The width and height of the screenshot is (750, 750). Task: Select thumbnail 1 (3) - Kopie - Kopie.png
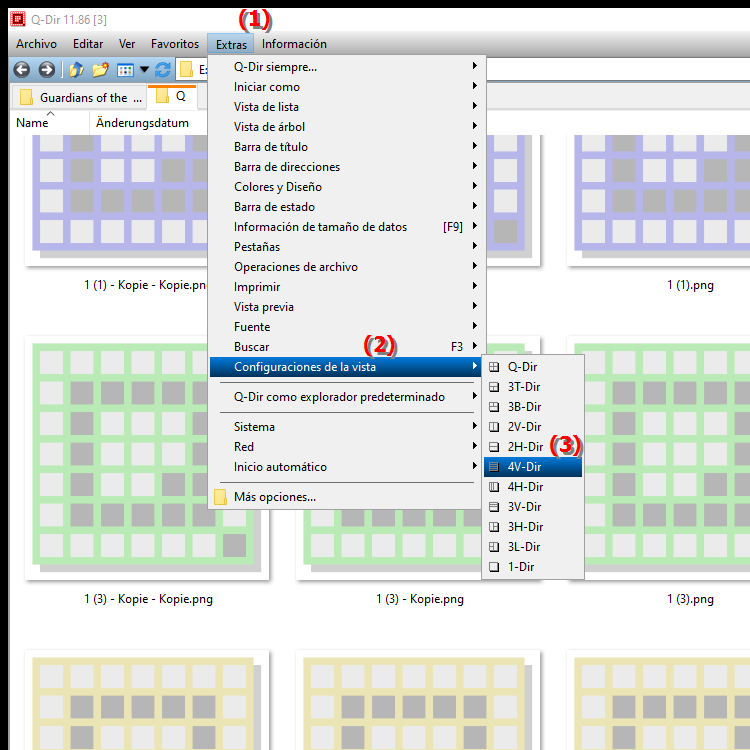tap(147, 458)
